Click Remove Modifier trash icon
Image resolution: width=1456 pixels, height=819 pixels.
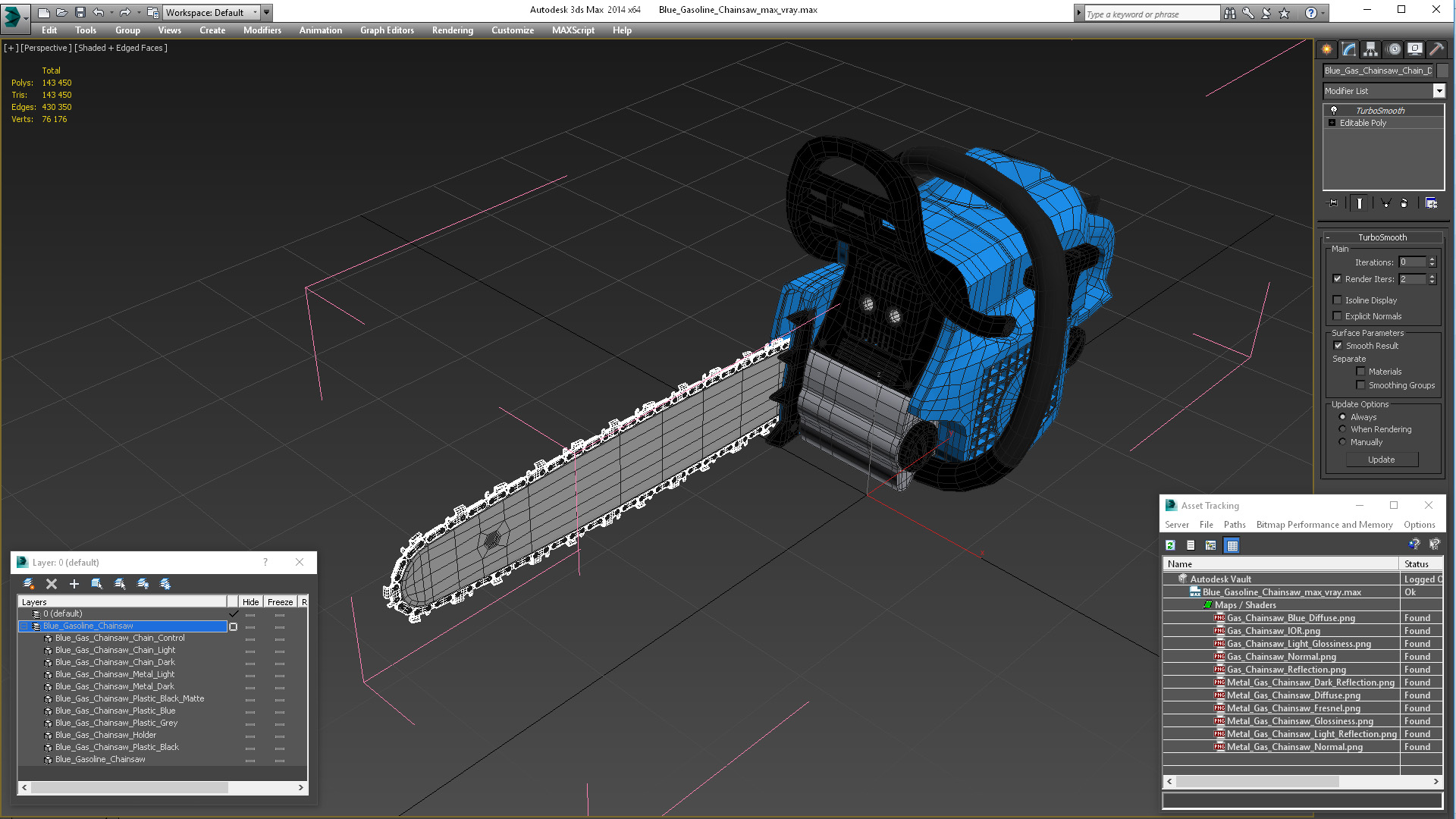1404,203
